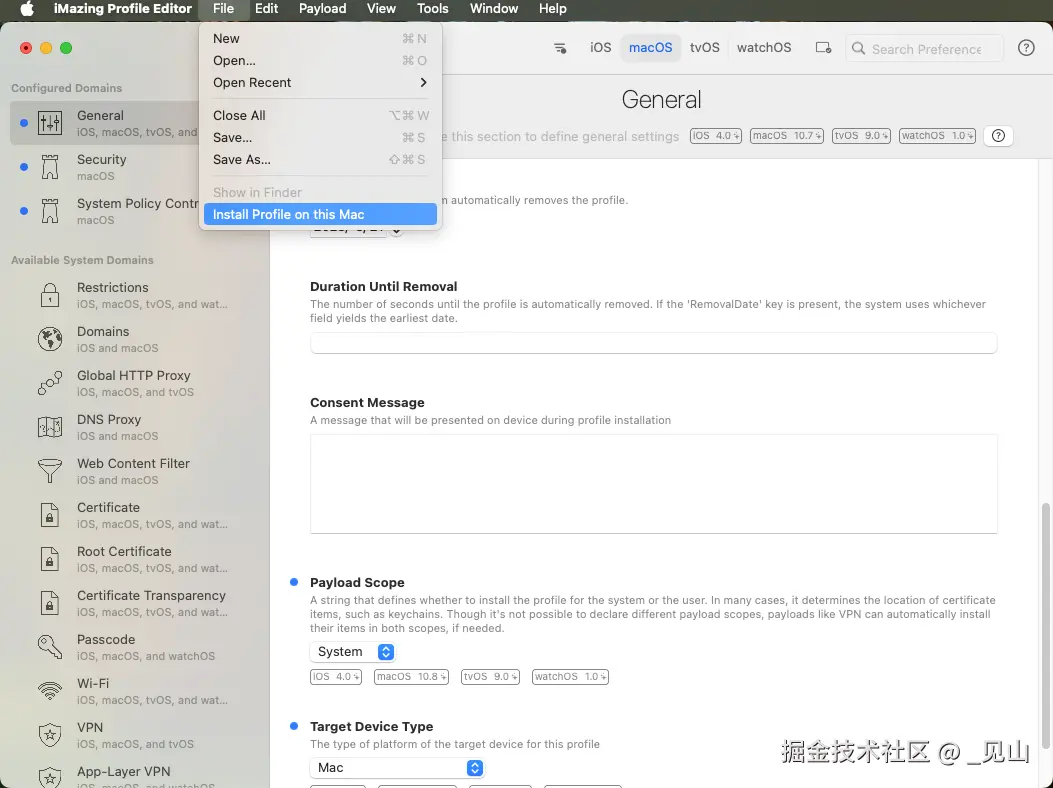Open Domains globe icon
The width and height of the screenshot is (1053, 788).
tap(50, 339)
